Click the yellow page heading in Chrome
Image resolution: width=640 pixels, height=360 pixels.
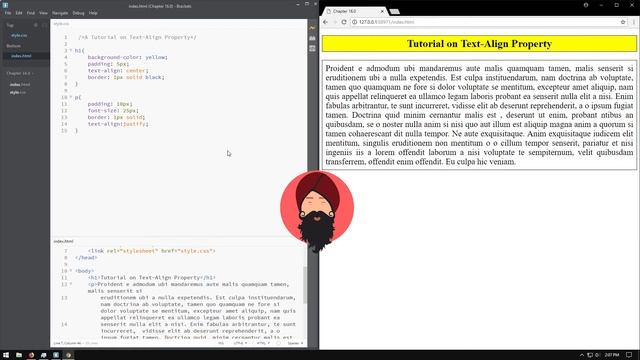pyautogui.click(x=479, y=44)
